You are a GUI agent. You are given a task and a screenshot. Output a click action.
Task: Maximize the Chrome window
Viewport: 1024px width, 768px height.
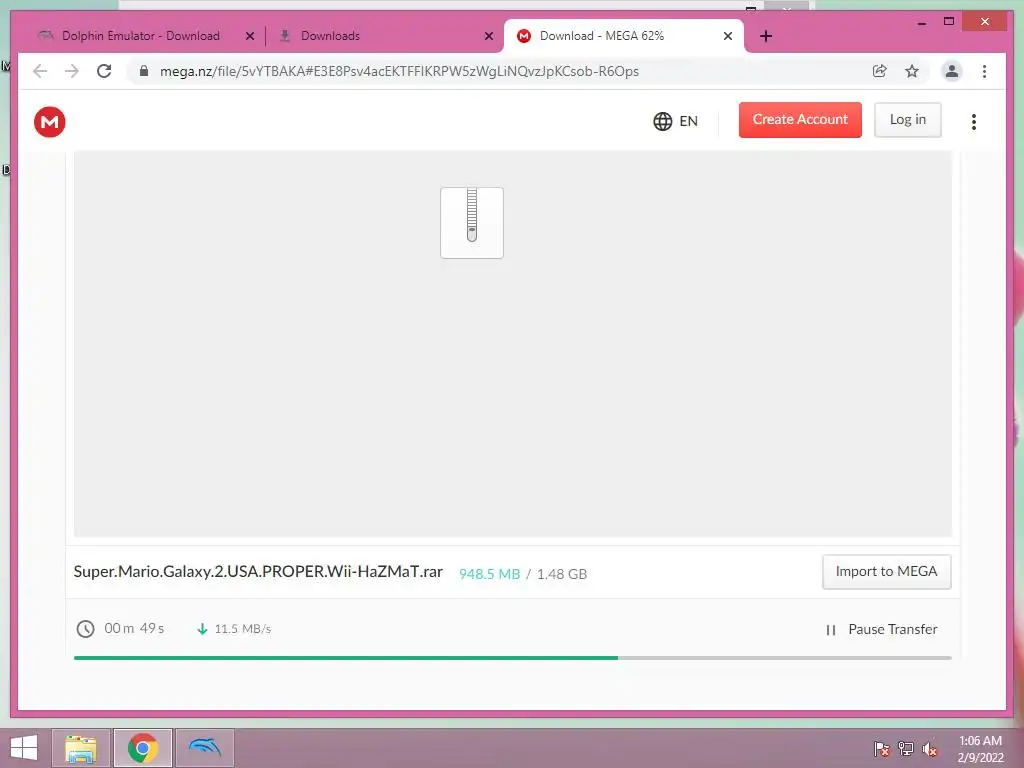949,22
